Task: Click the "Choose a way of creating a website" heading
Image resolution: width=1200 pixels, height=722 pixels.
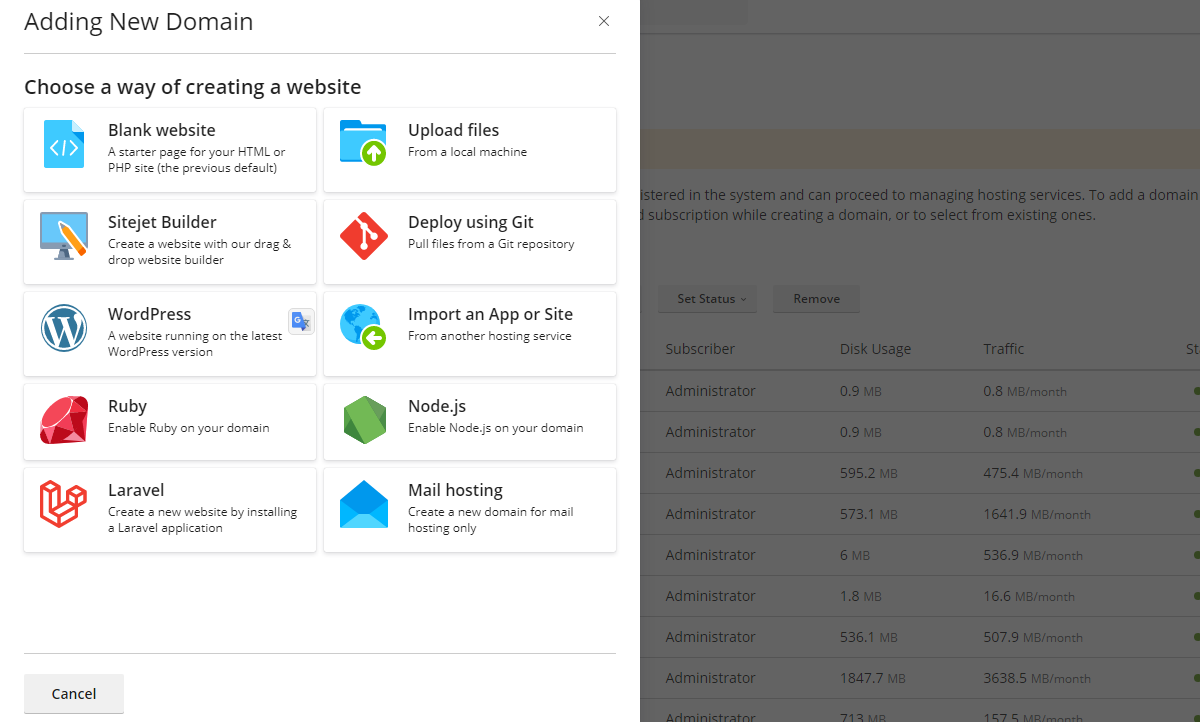Action: (193, 87)
